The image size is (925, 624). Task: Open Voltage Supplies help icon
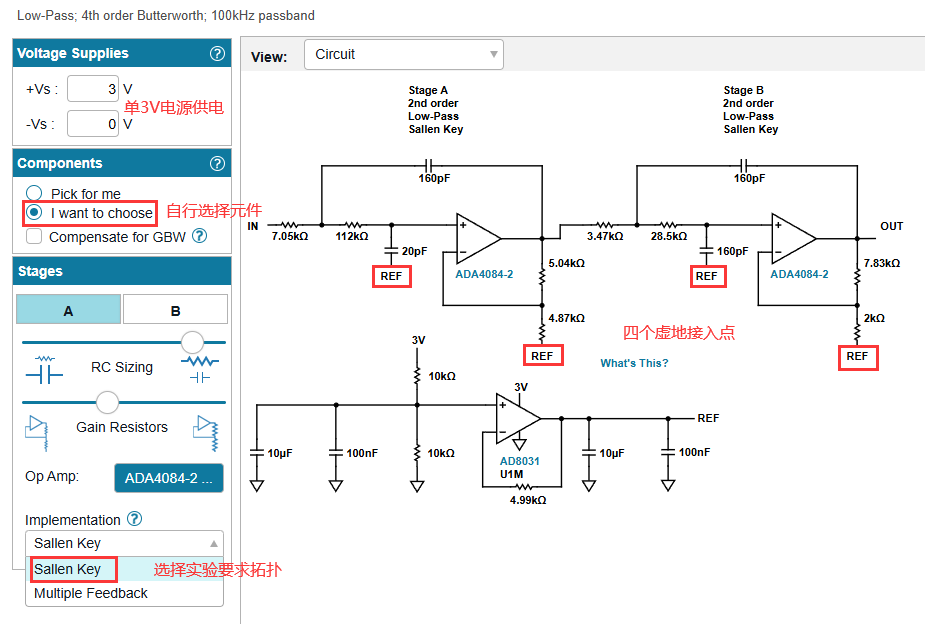pos(217,54)
